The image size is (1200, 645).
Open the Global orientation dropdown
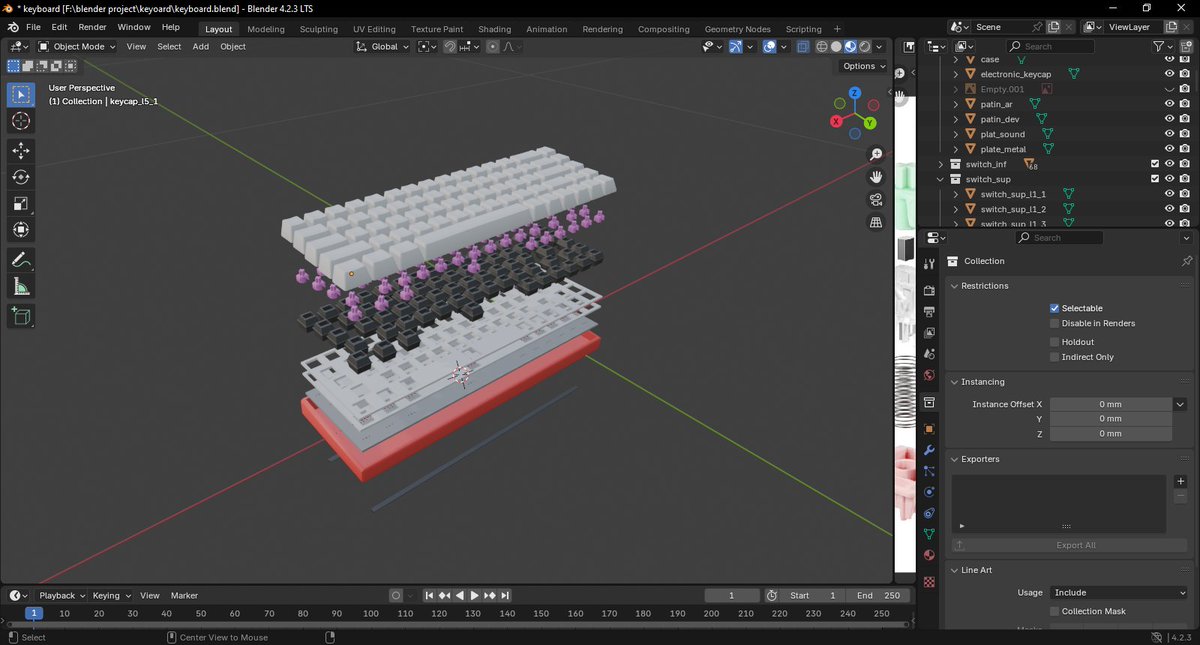click(x=383, y=46)
